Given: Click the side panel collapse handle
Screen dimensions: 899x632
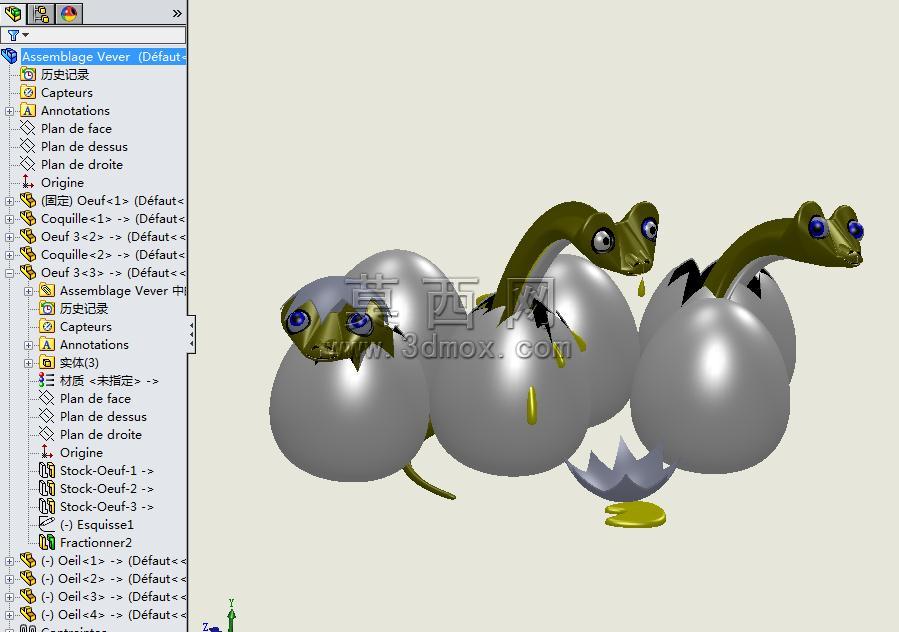Looking at the screenshot, I should 191,334.
